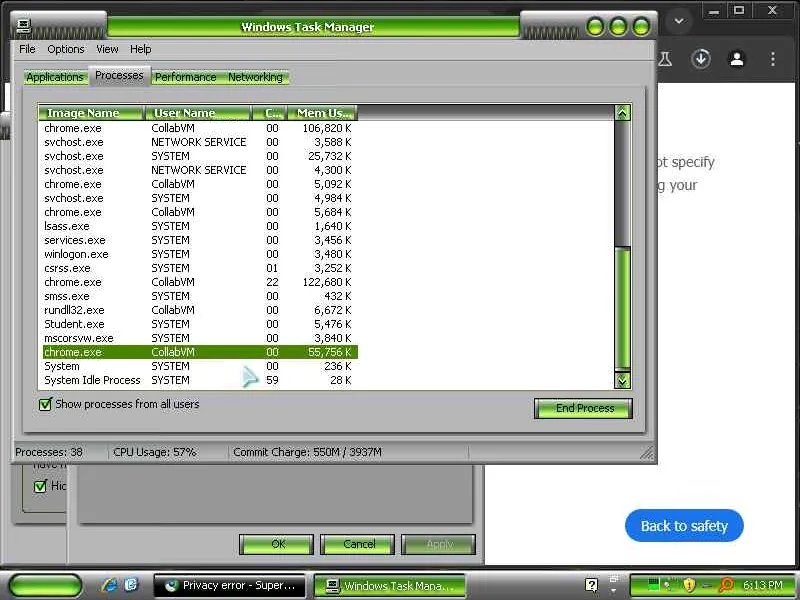The width and height of the screenshot is (800, 600).
Task: Sort by CPU column header
Action: pyautogui.click(x=269, y=113)
